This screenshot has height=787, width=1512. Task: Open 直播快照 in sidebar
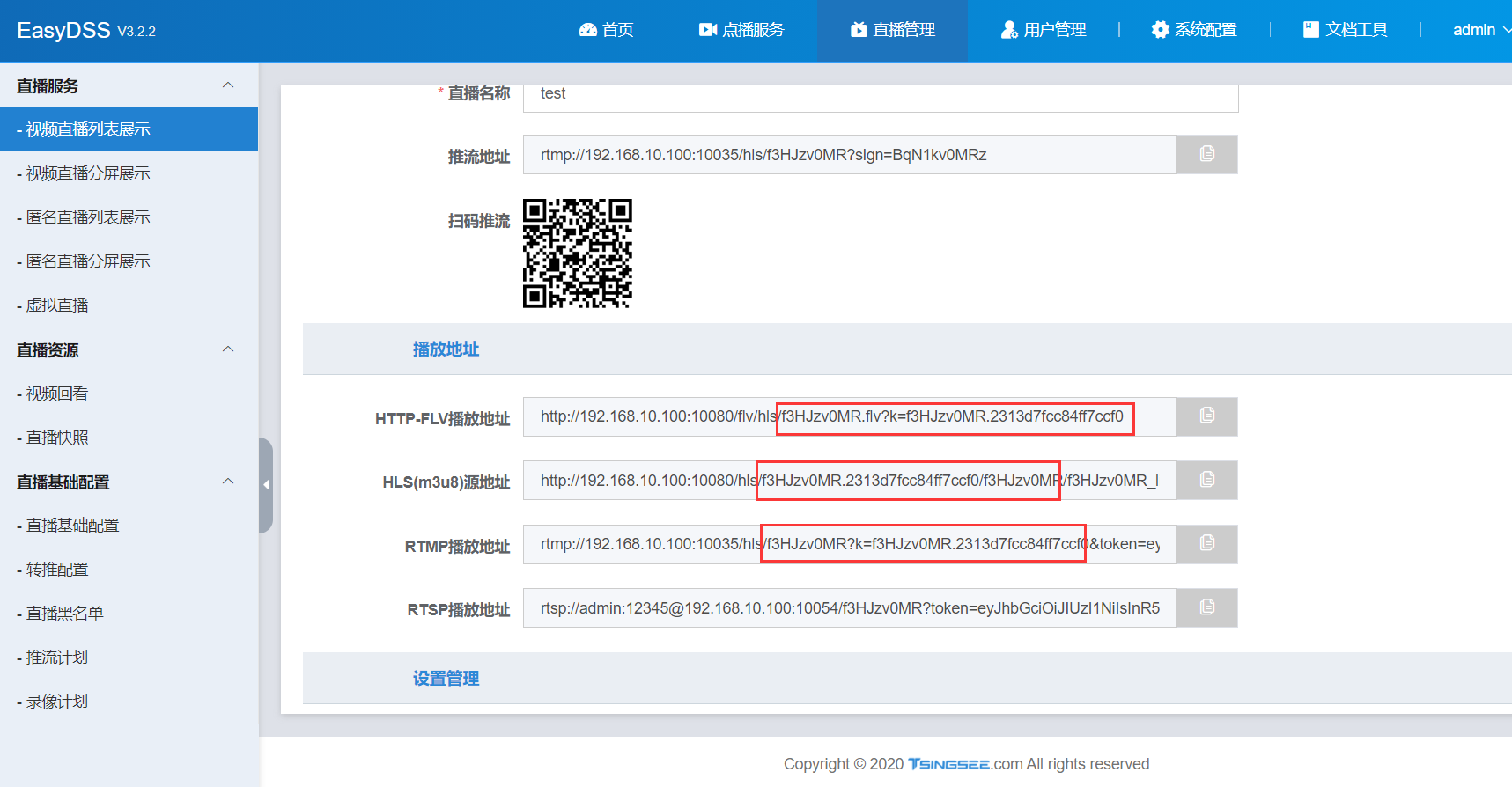[129, 438]
